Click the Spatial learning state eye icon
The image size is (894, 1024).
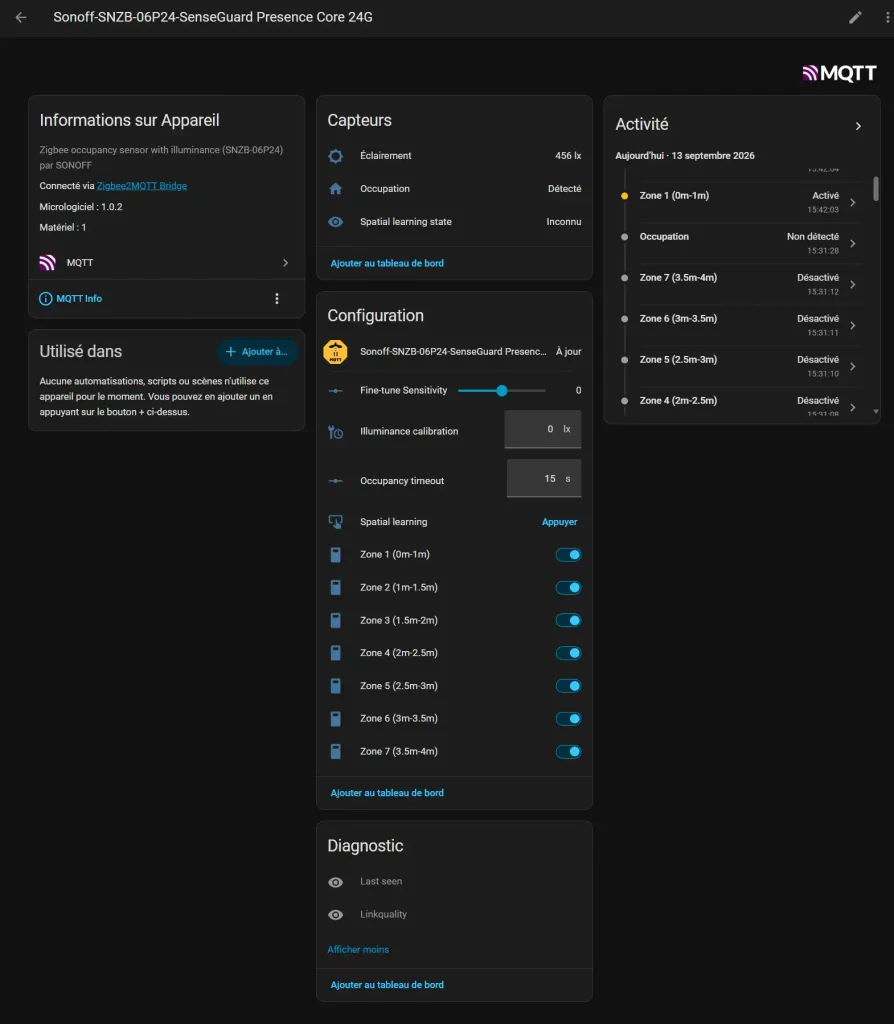click(x=336, y=222)
